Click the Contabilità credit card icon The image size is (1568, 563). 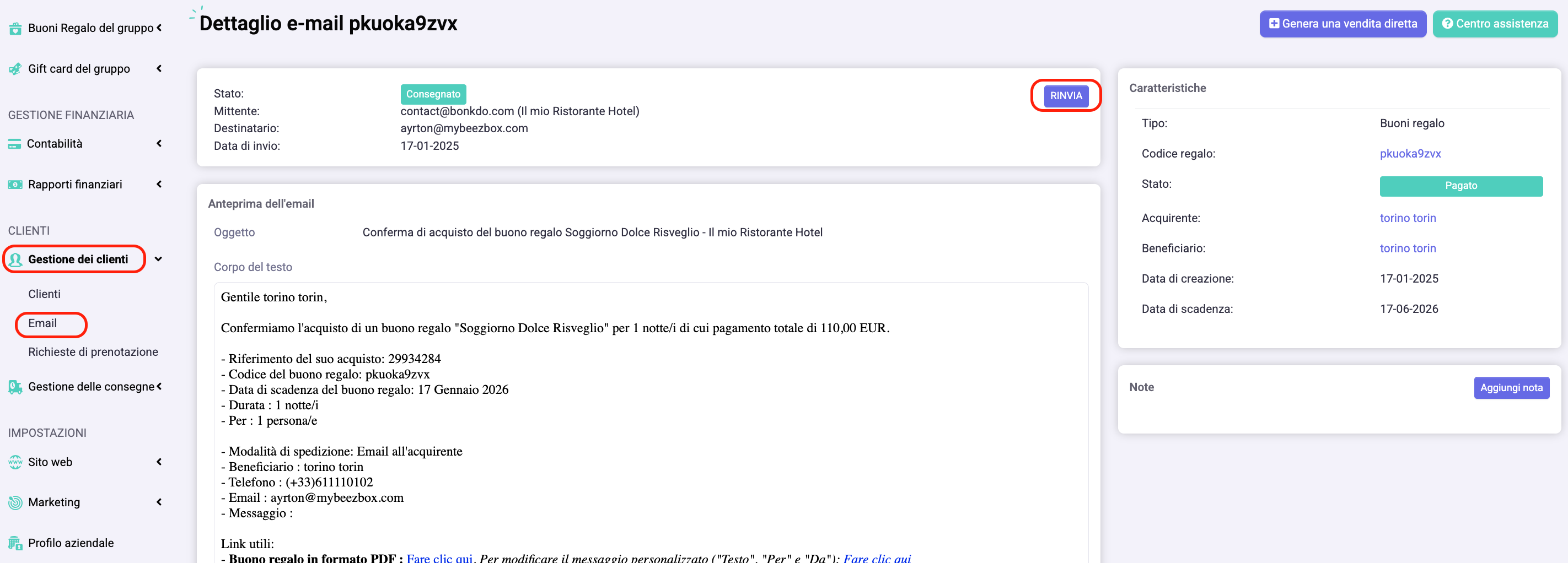[14, 144]
